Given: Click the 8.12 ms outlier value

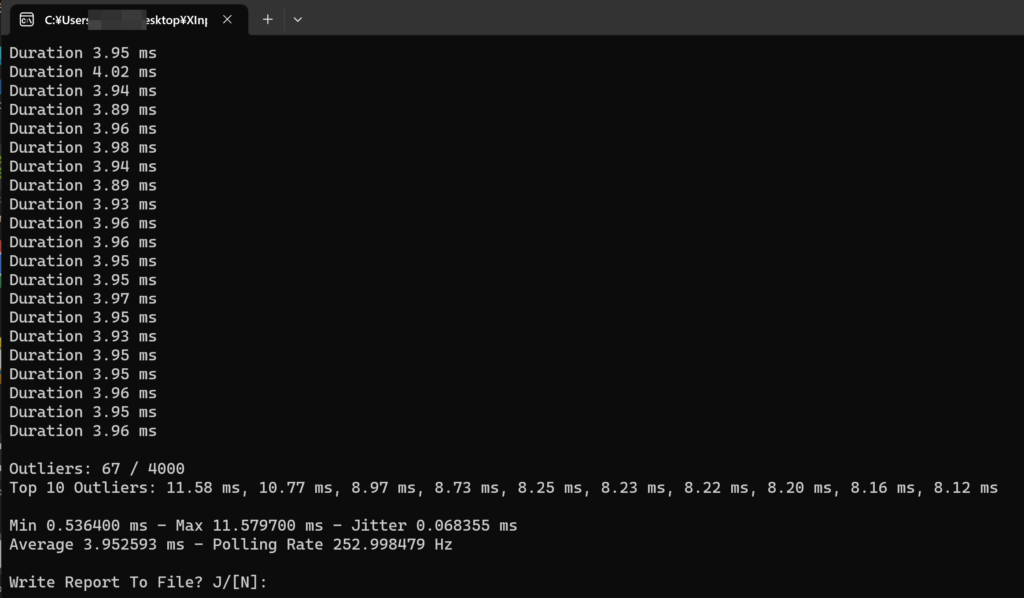Looking at the screenshot, I should [x=965, y=488].
